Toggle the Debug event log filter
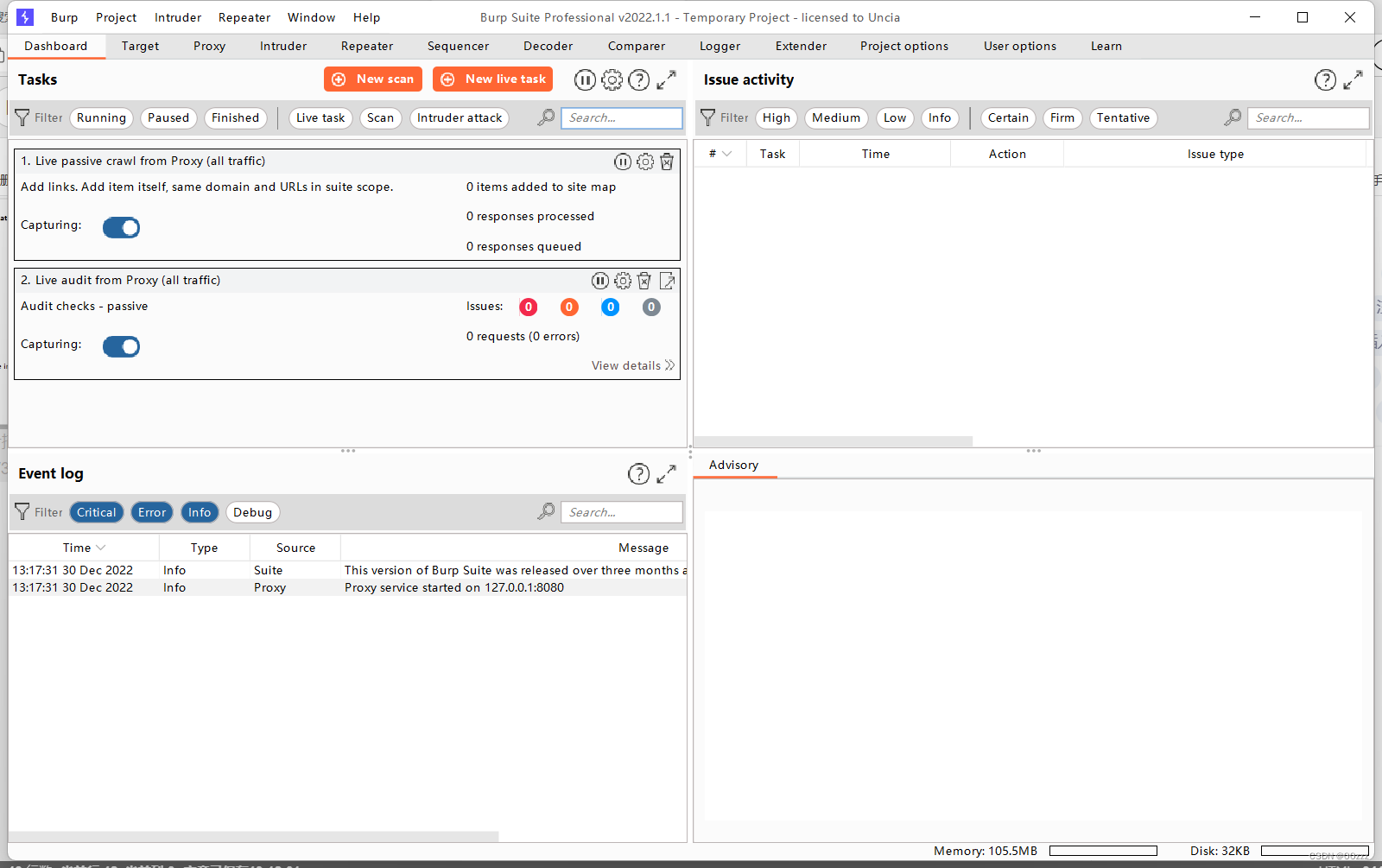This screenshot has height=868, width=1382. [x=252, y=512]
